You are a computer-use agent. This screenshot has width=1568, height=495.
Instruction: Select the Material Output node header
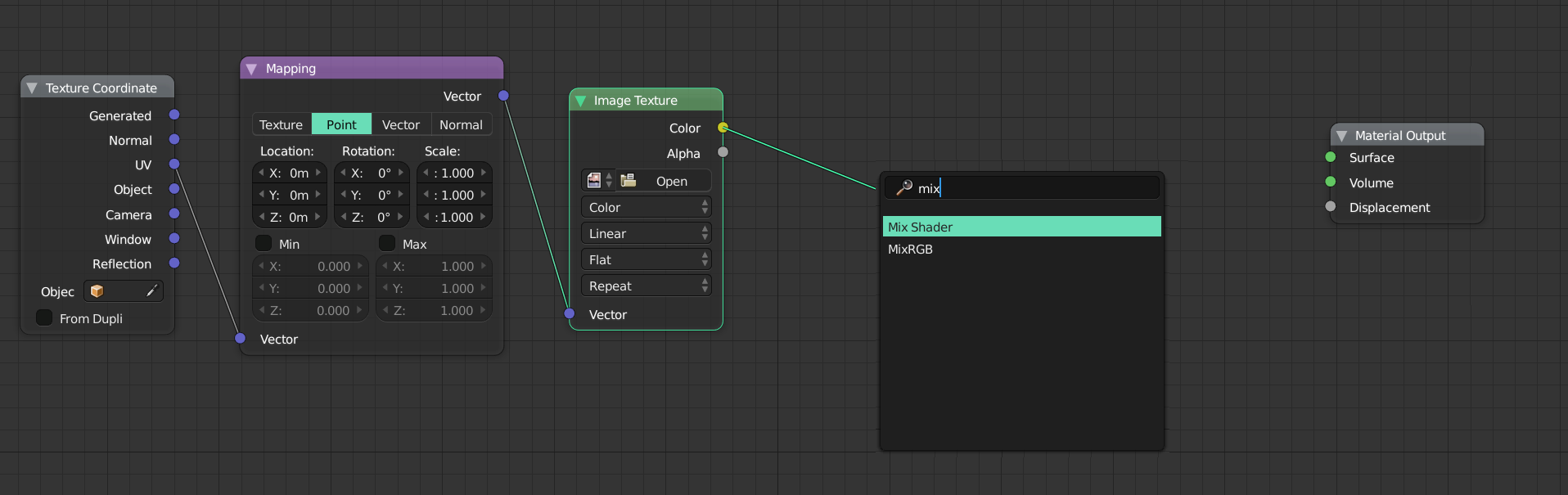1407,135
